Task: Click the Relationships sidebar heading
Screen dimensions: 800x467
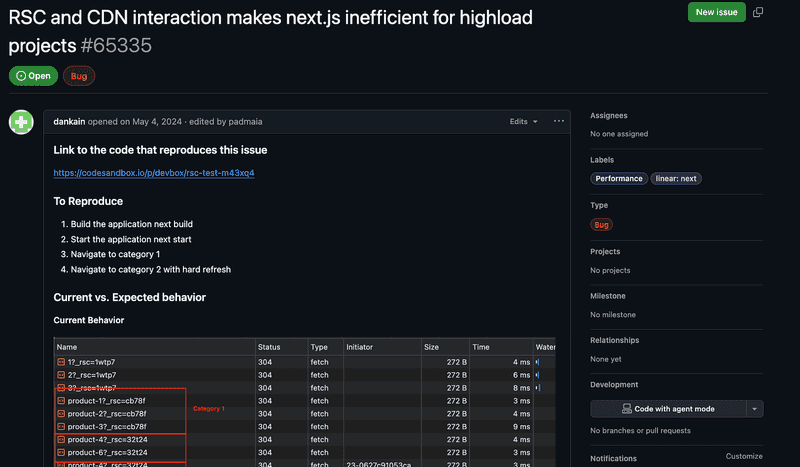Action: point(614,340)
